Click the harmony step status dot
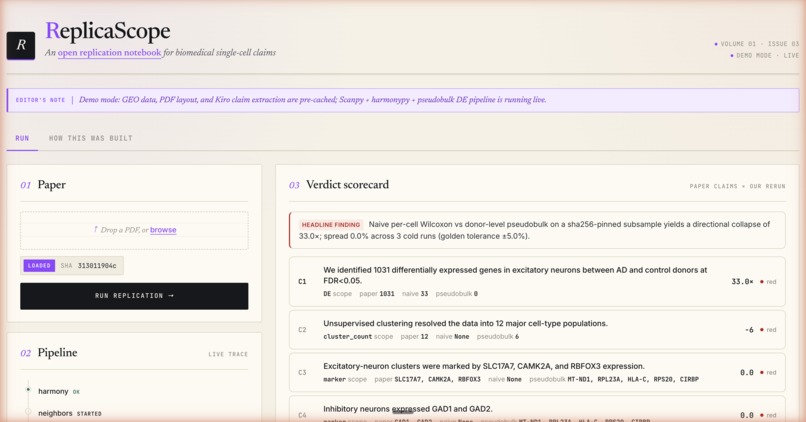 (x=28, y=390)
